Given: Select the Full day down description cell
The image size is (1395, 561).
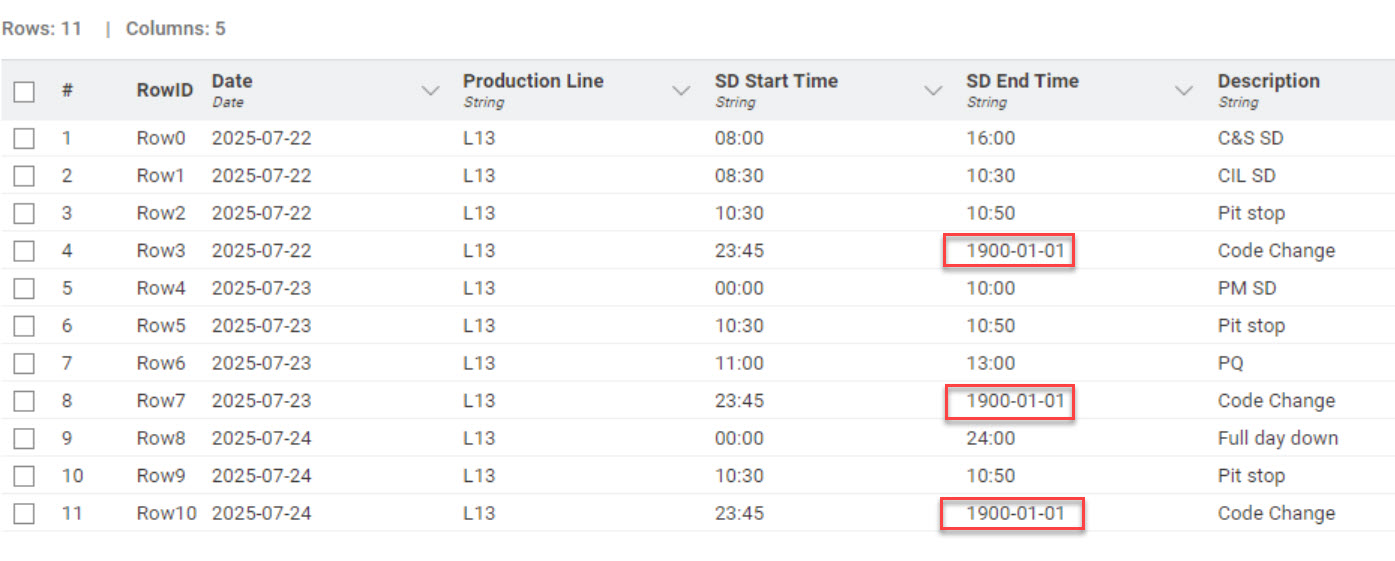Looking at the screenshot, I should pyautogui.click(x=1277, y=438).
